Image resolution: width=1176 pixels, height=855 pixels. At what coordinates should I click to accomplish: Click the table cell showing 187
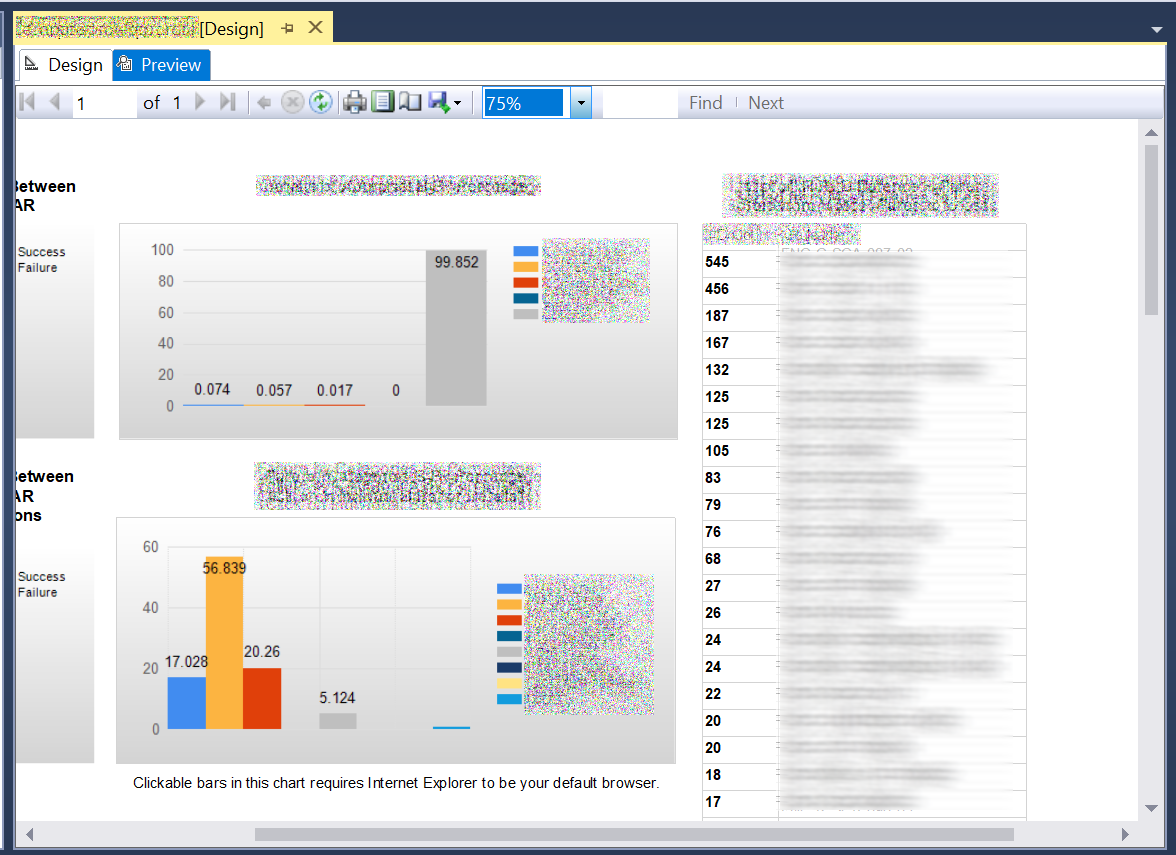click(740, 316)
